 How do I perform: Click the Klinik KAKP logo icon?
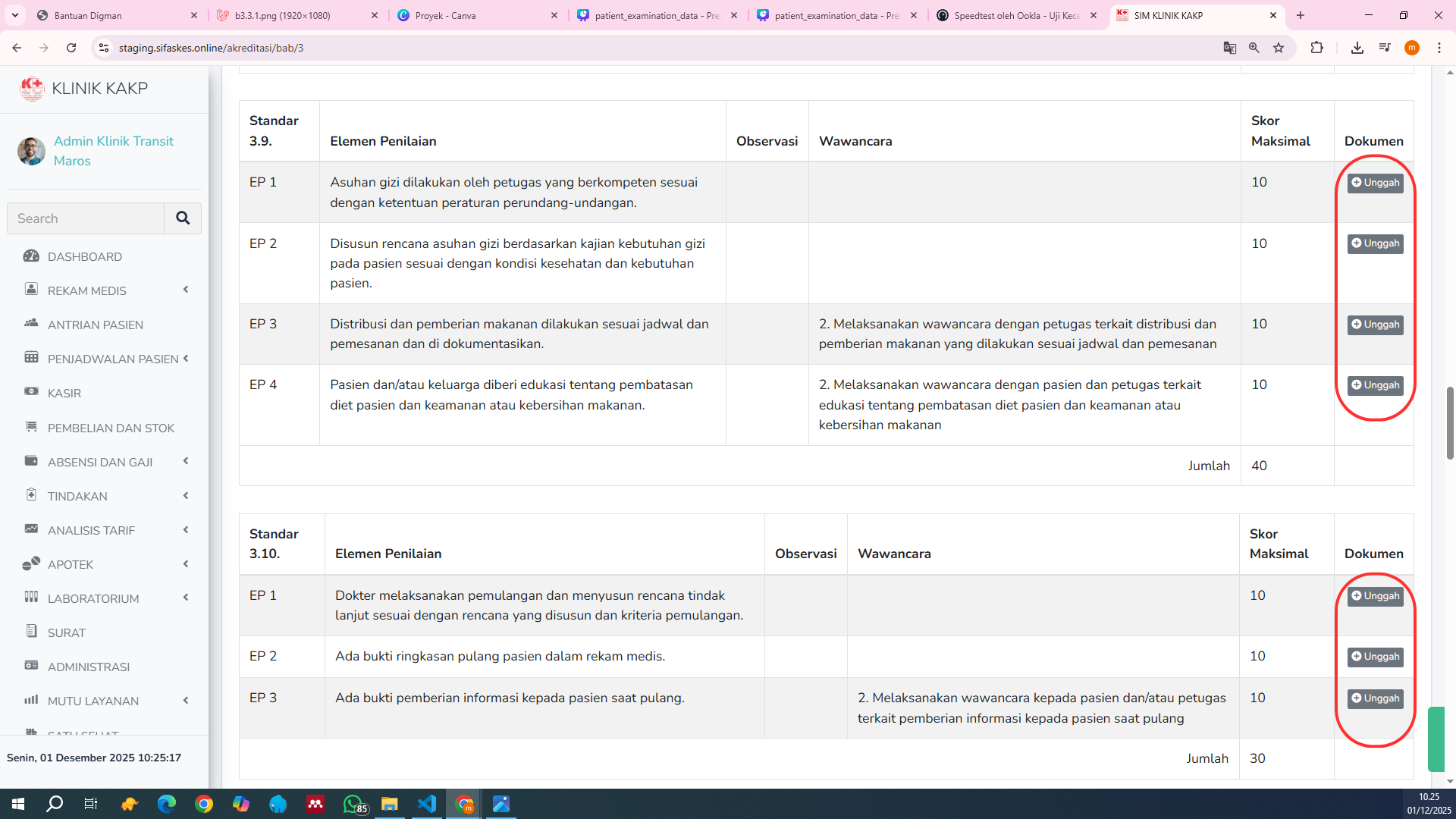[x=32, y=89]
